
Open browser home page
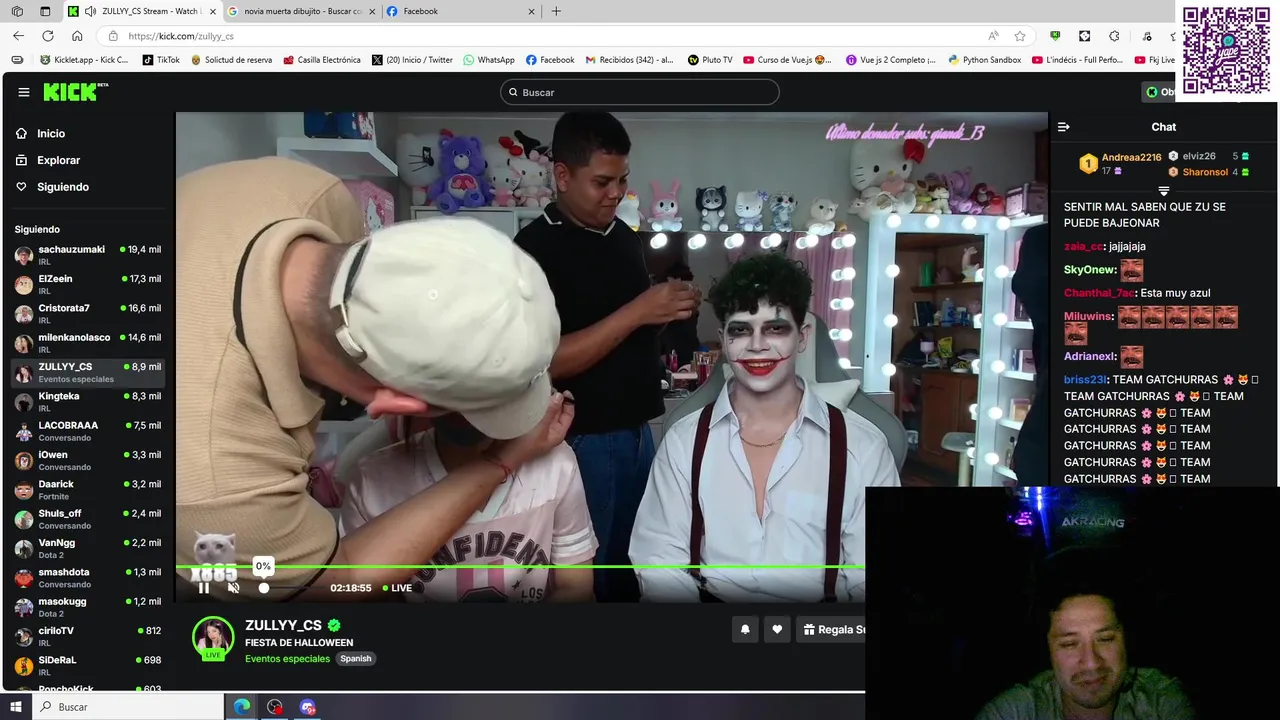point(77,36)
